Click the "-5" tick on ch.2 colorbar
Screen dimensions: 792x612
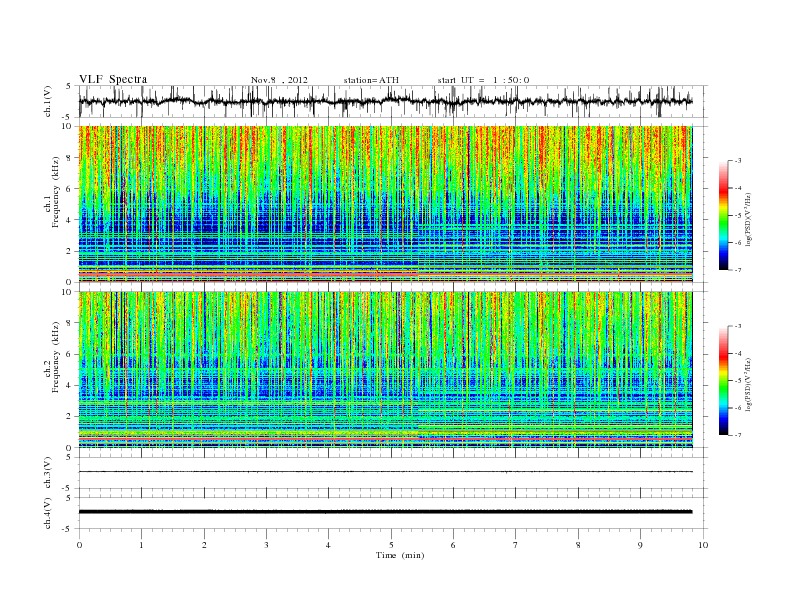(737, 381)
